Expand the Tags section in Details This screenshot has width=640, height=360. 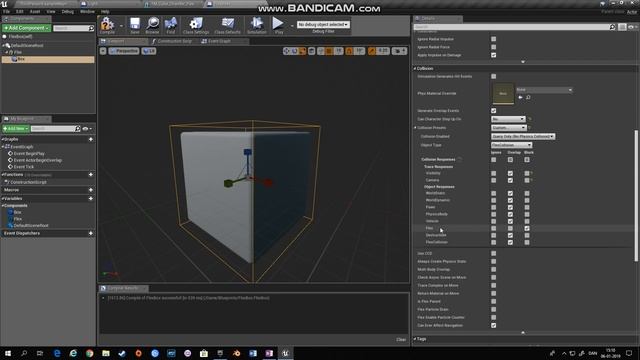pos(415,339)
